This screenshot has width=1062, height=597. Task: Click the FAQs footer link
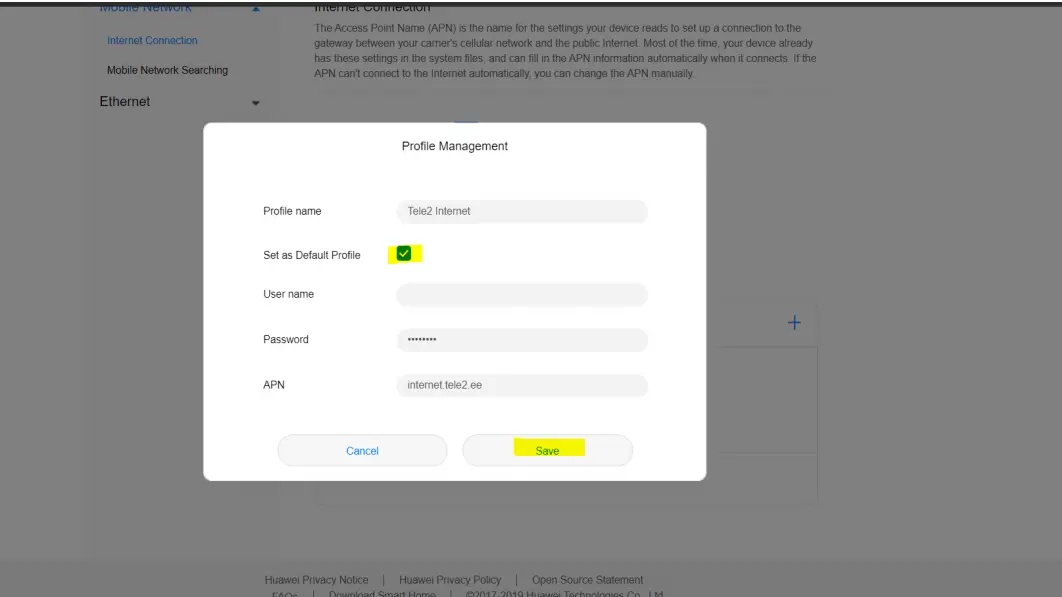[x=284, y=594]
